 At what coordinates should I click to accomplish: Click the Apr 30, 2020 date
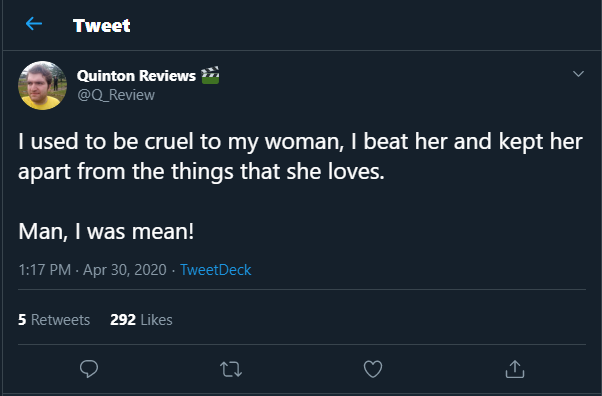tap(125, 270)
